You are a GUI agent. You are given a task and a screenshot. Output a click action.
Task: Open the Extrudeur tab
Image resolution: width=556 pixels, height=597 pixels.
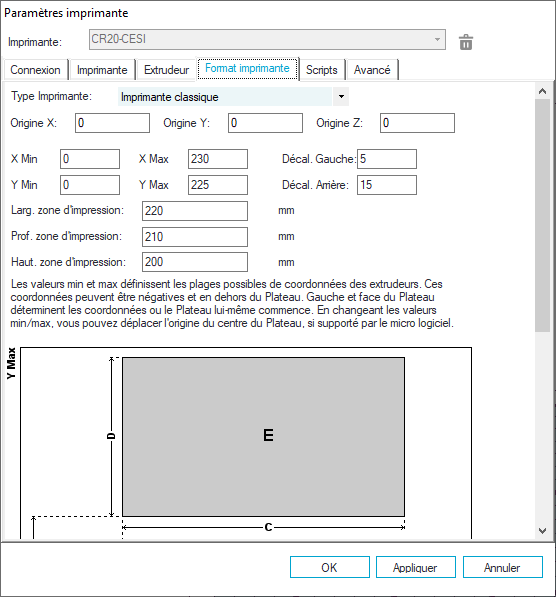166,70
